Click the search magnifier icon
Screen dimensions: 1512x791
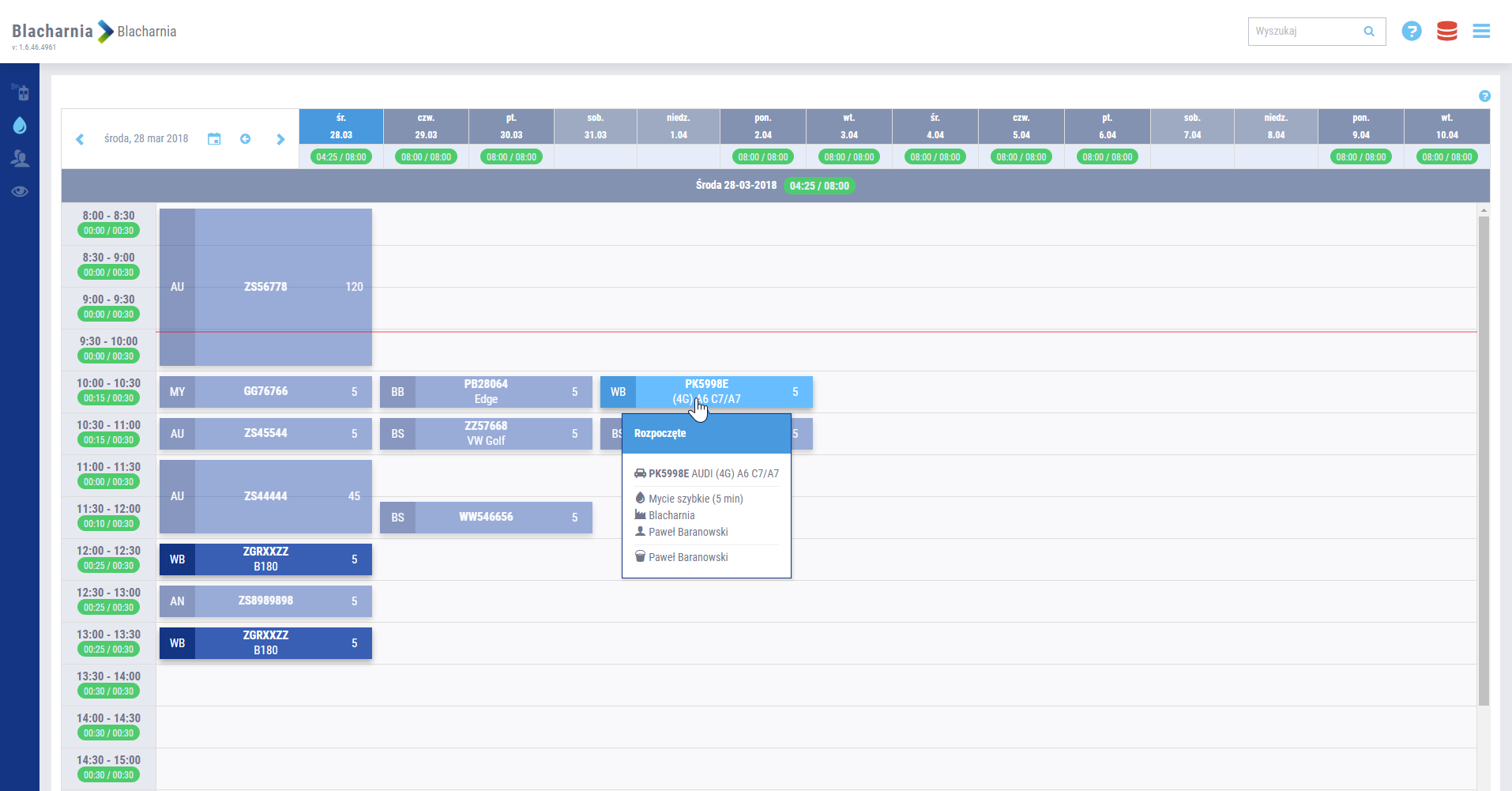click(x=1369, y=32)
